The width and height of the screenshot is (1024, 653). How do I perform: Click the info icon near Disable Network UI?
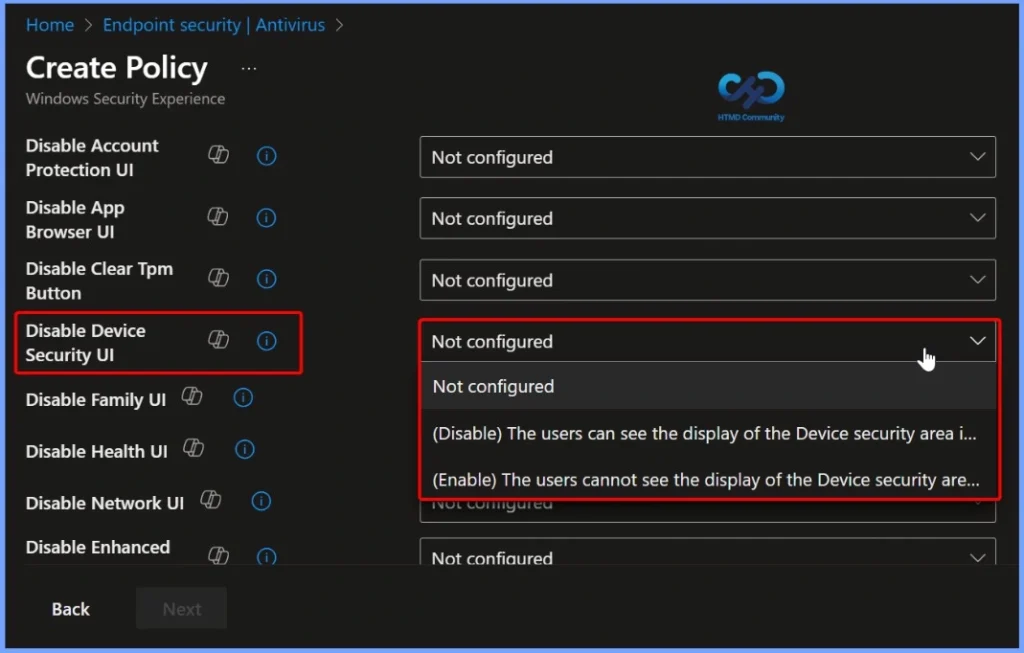click(261, 502)
